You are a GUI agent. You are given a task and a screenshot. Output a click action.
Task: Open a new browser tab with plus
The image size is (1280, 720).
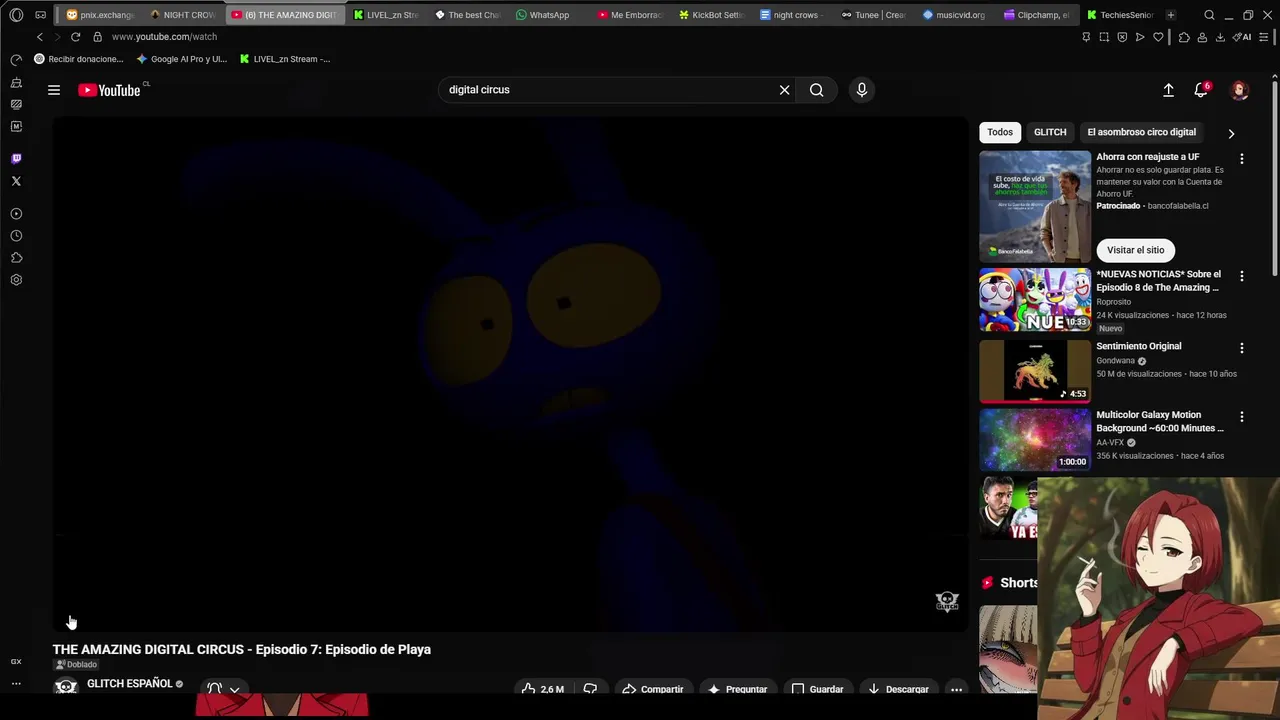click(1171, 15)
